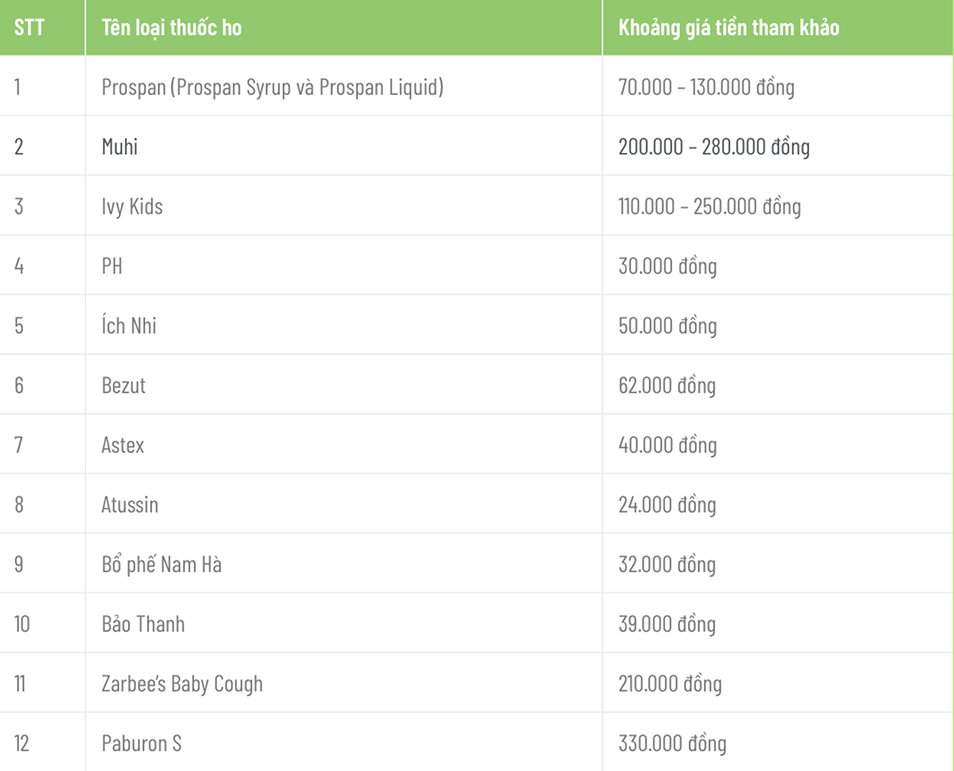Click the STT column header
Viewport: 954px width, 771px height.
29,27
